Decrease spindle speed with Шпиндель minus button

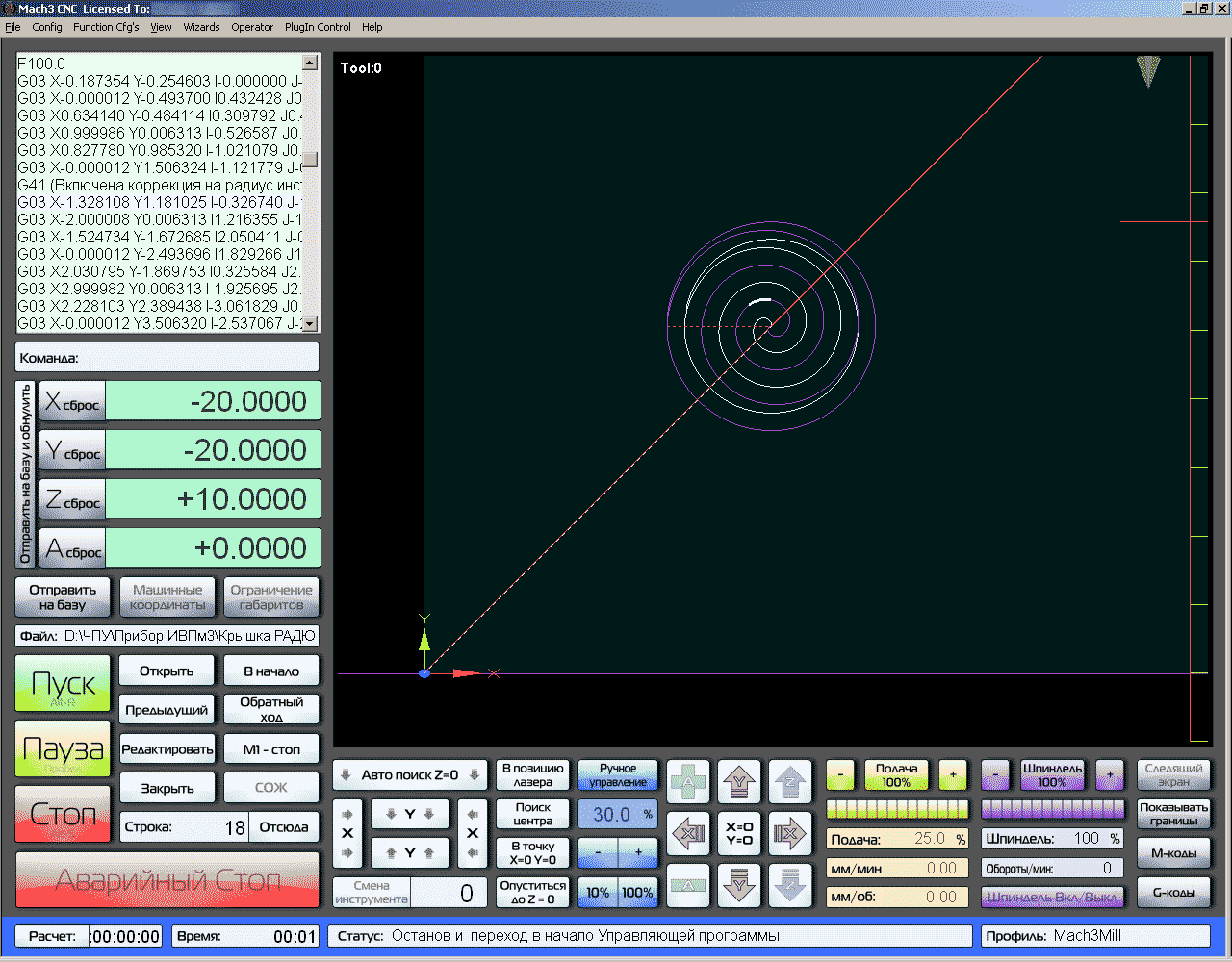[x=995, y=775]
